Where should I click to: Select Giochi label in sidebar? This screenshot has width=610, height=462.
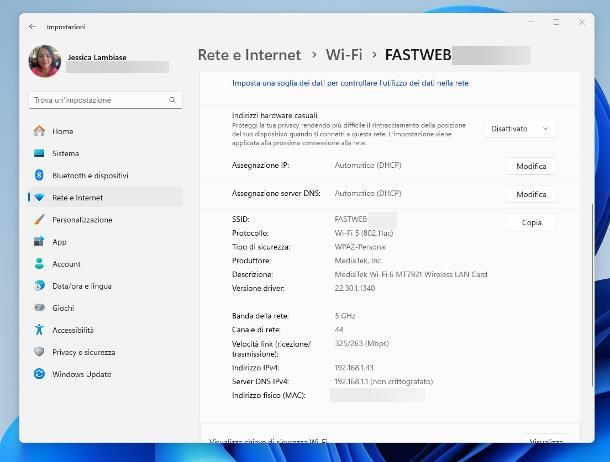click(63, 308)
